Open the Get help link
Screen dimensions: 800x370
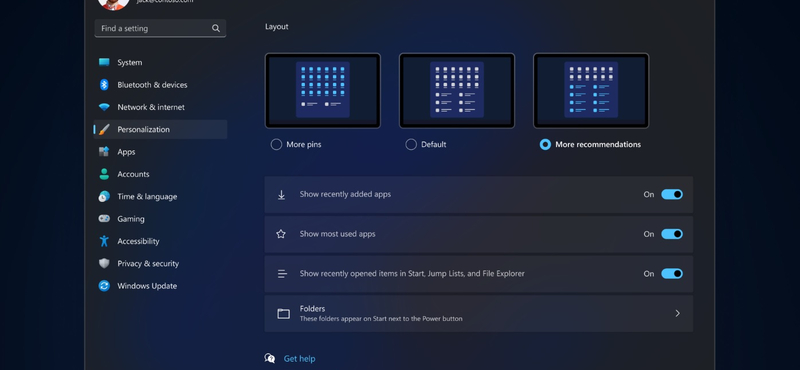coord(299,359)
